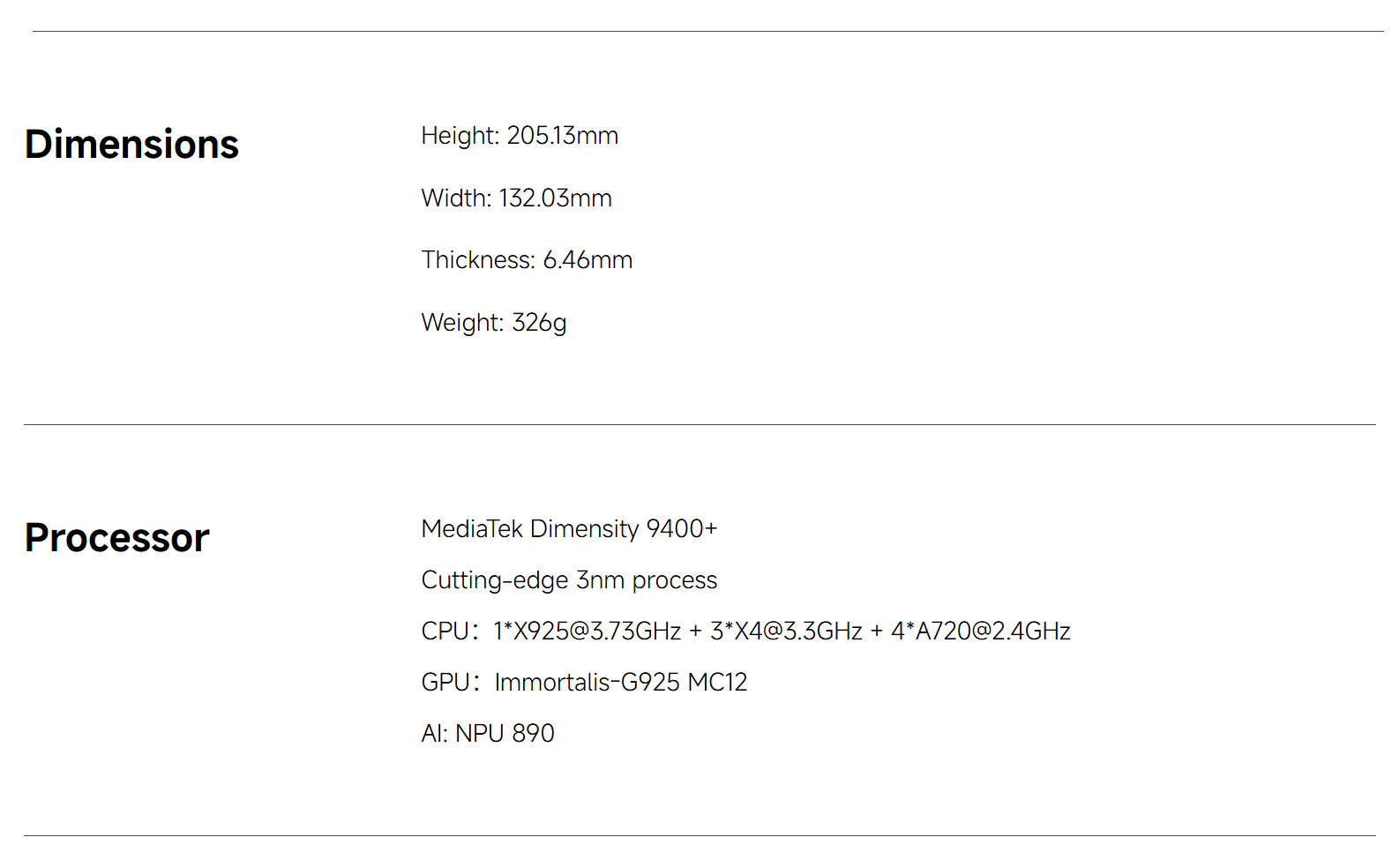Select the Cutting-edge 3nm process line
This screenshot has width=1400, height=867.
[x=569, y=580]
